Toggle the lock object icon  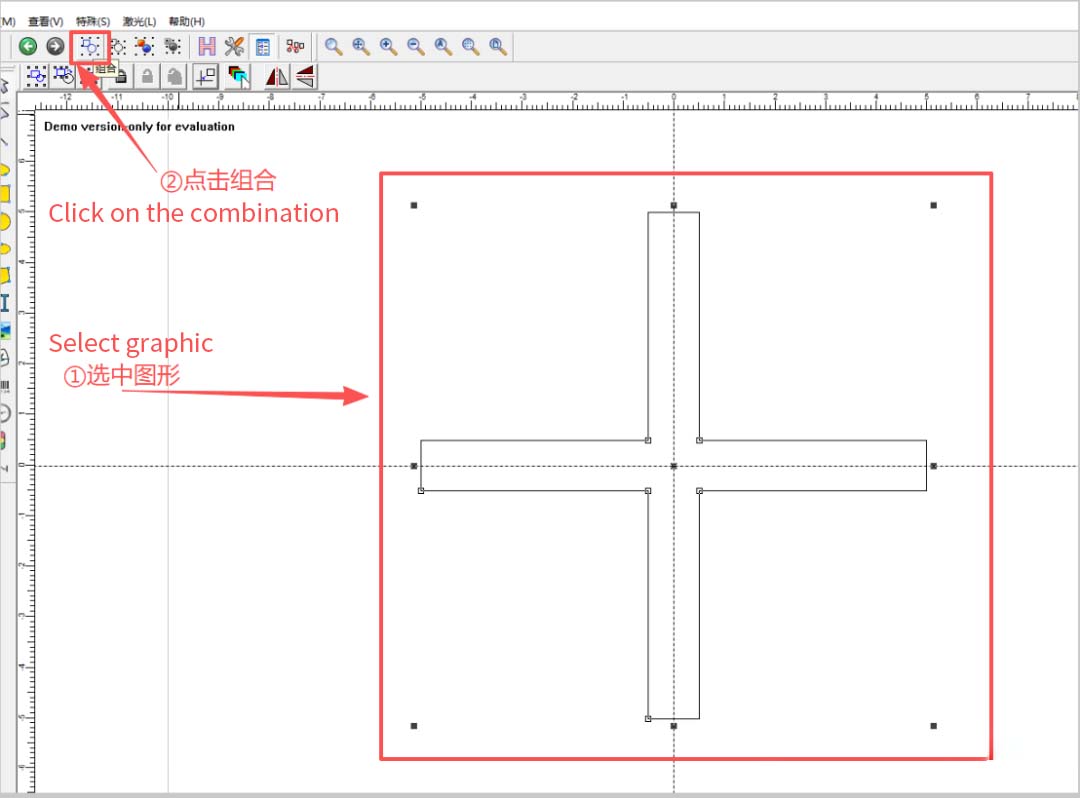coord(145,75)
